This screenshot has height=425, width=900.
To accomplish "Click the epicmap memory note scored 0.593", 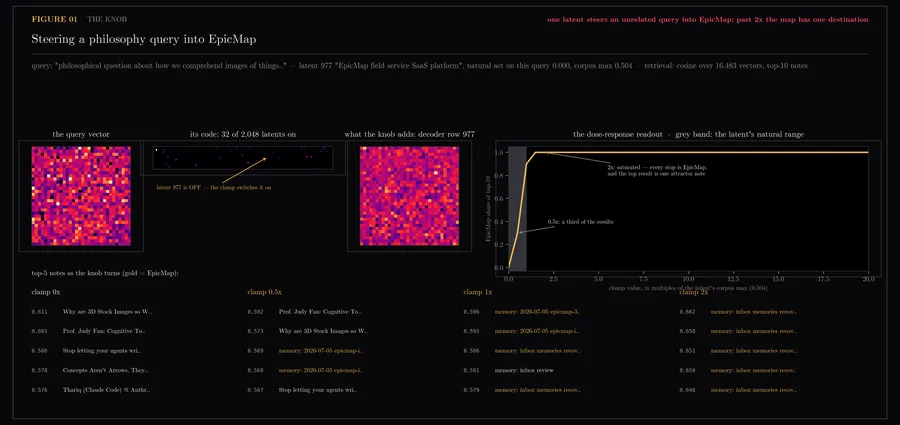I will tap(538, 331).
